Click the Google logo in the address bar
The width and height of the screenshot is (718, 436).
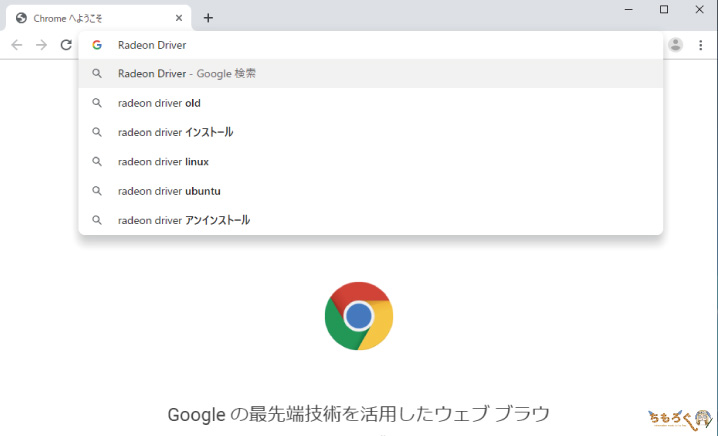97,45
